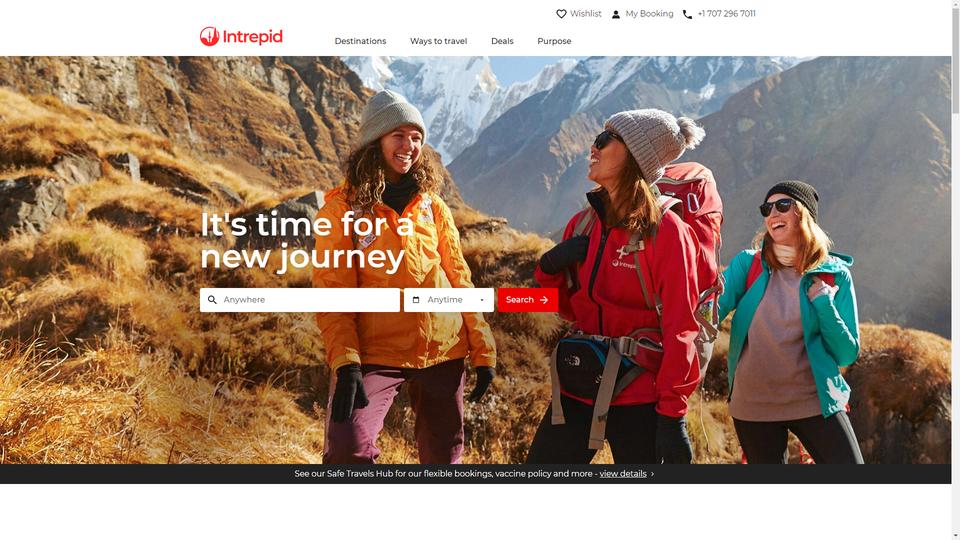Screen dimensions: 960x540
Task: Click the Wishlist heart icon
Action: pyautogui.click(x=561, y=13)
